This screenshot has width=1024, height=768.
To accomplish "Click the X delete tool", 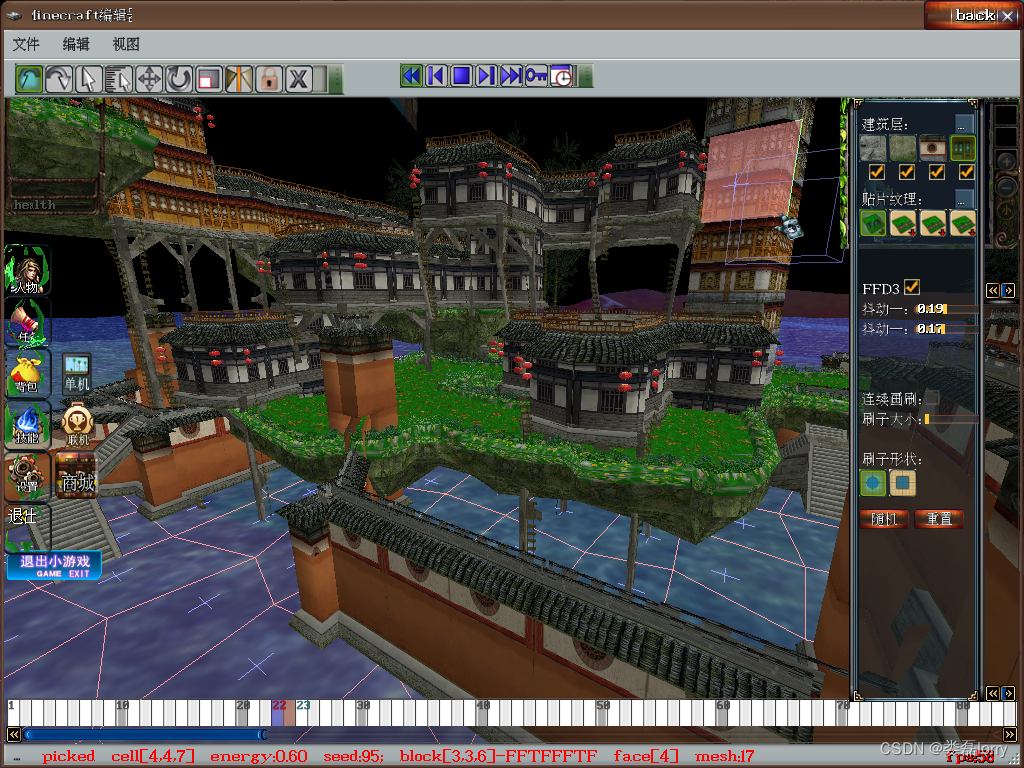I will pyautogui.click(x=299, y=79).
